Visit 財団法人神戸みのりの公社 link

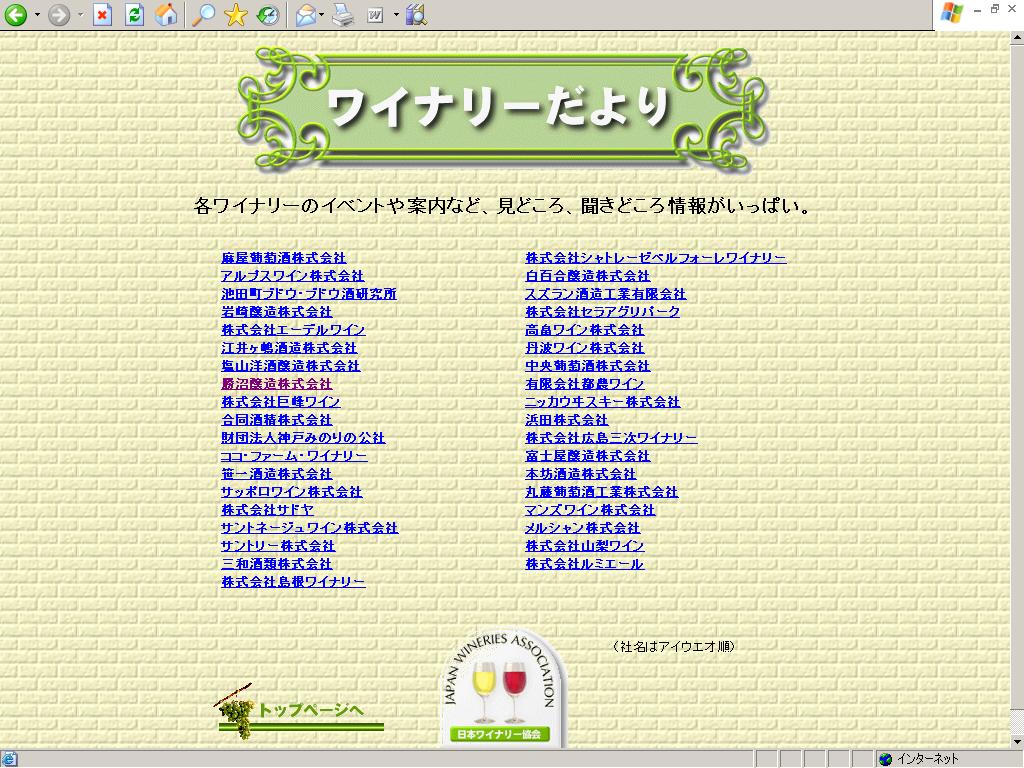tap(304, 438)
